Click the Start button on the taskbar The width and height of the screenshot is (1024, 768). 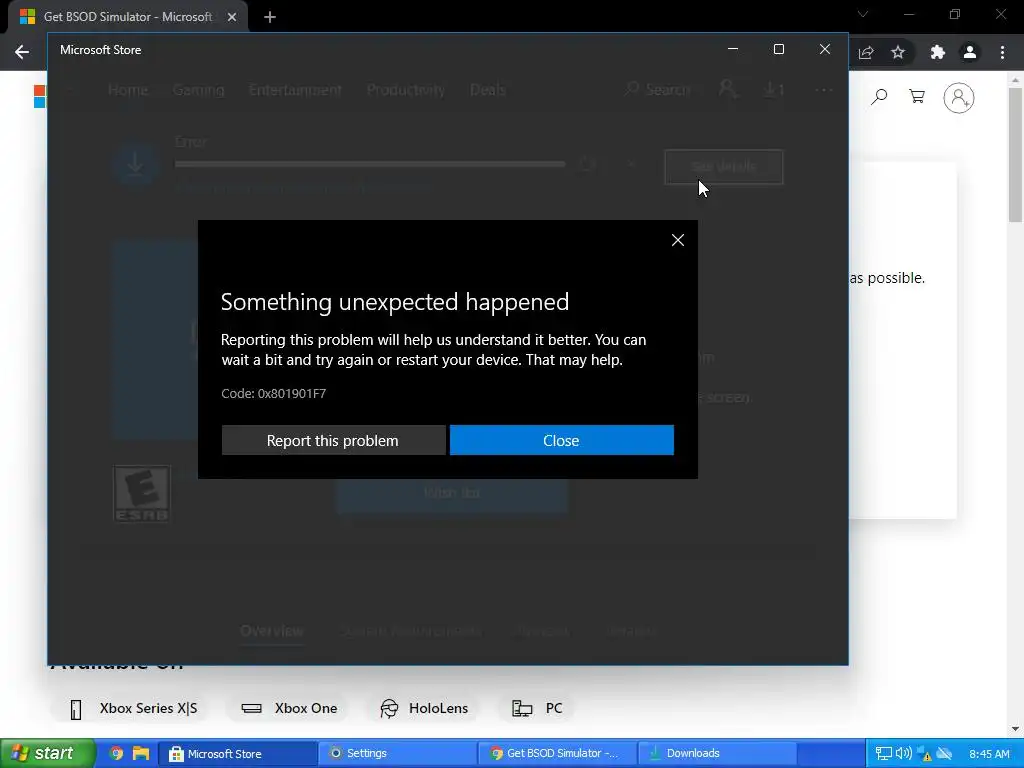pos(47,754)
